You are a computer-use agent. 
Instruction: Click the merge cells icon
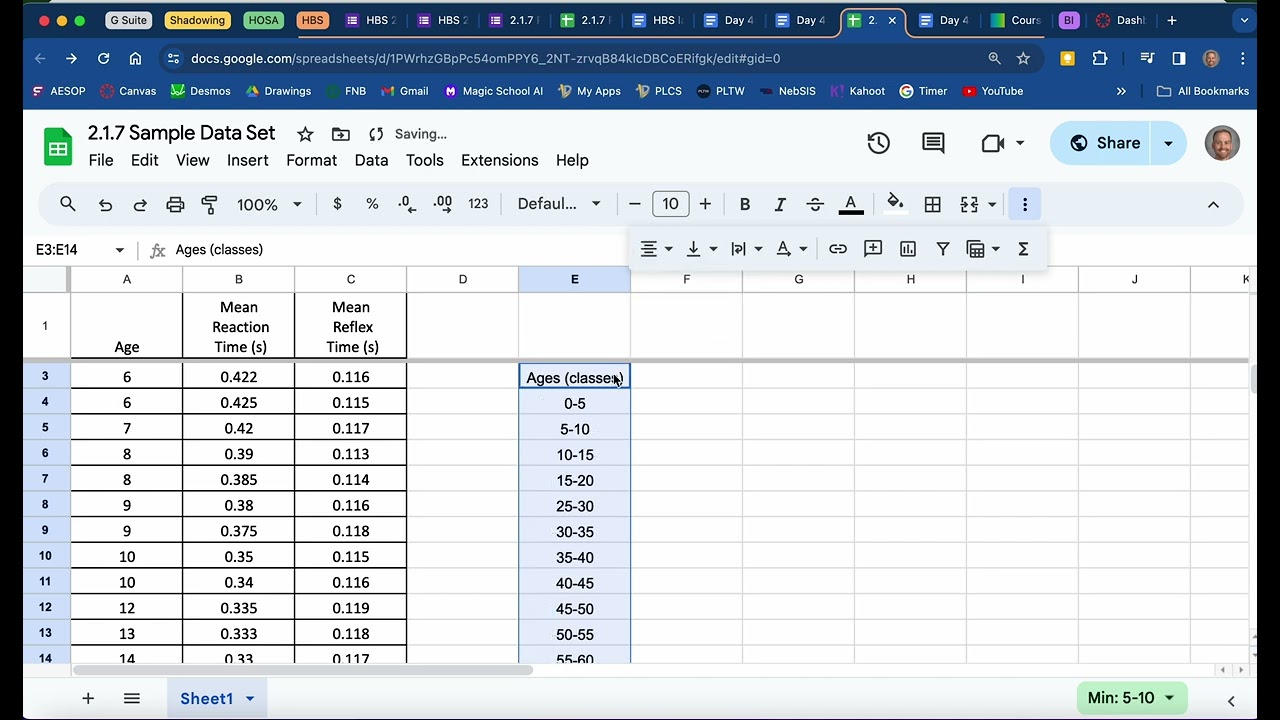969,204
